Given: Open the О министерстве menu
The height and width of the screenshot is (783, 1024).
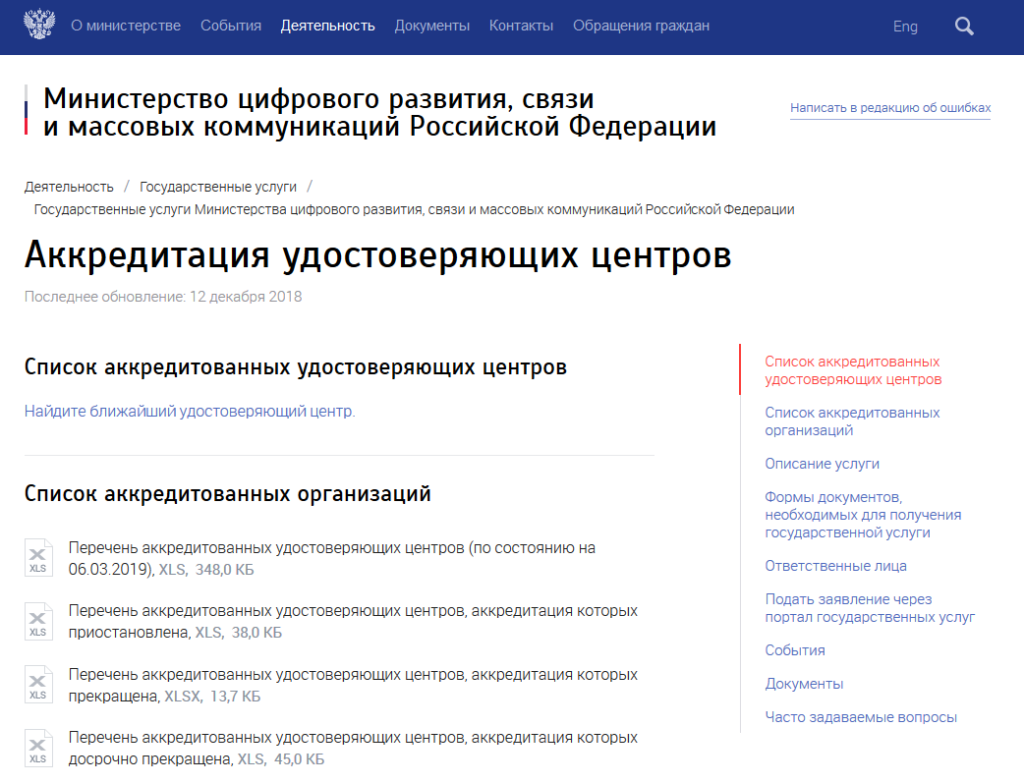Looking at the screenshot, I should pyautogui.click(x=126, y=26).
